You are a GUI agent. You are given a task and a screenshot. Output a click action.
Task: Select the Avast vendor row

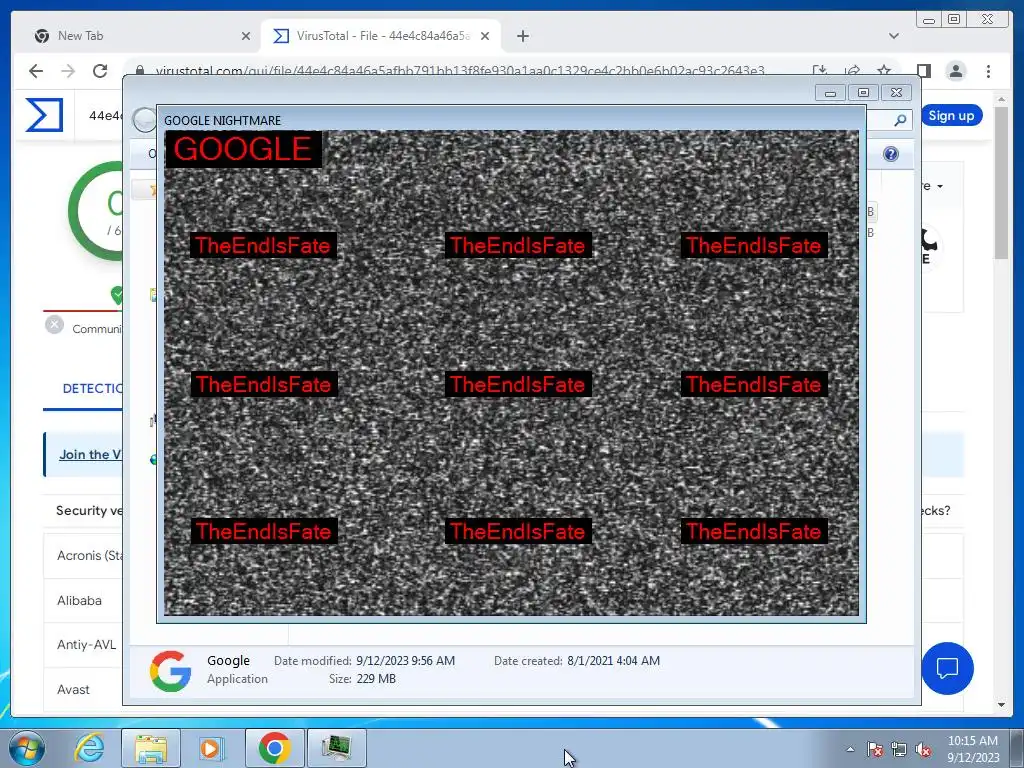83,689
